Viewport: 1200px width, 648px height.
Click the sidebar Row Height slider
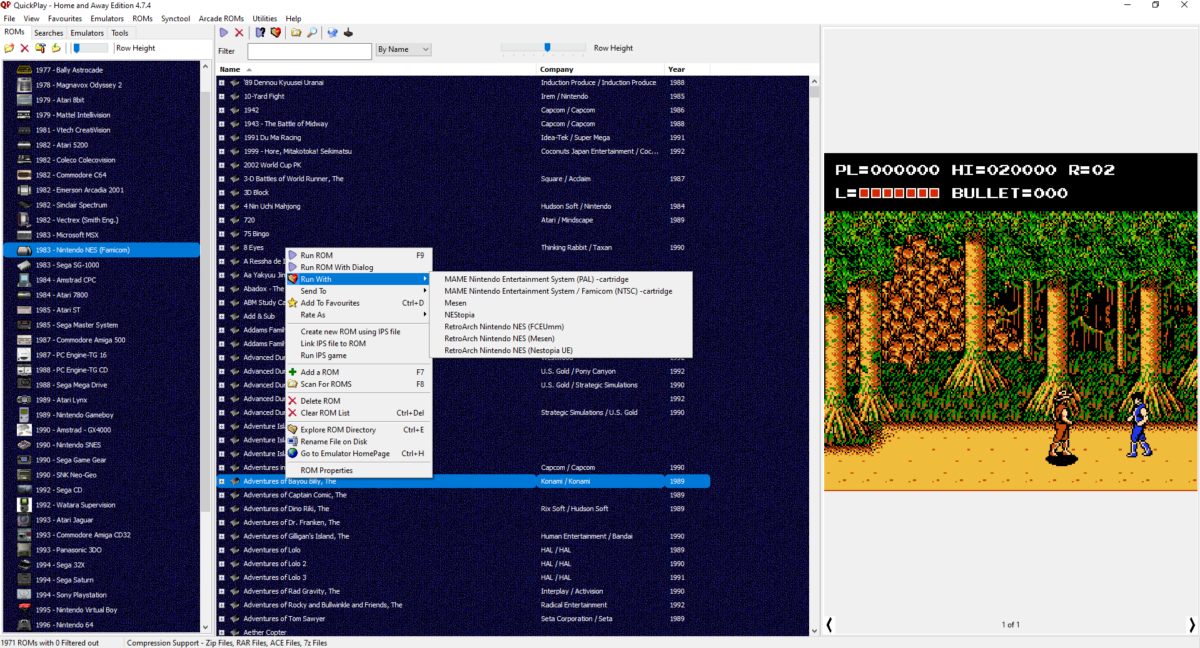click(x=90, y=48)
